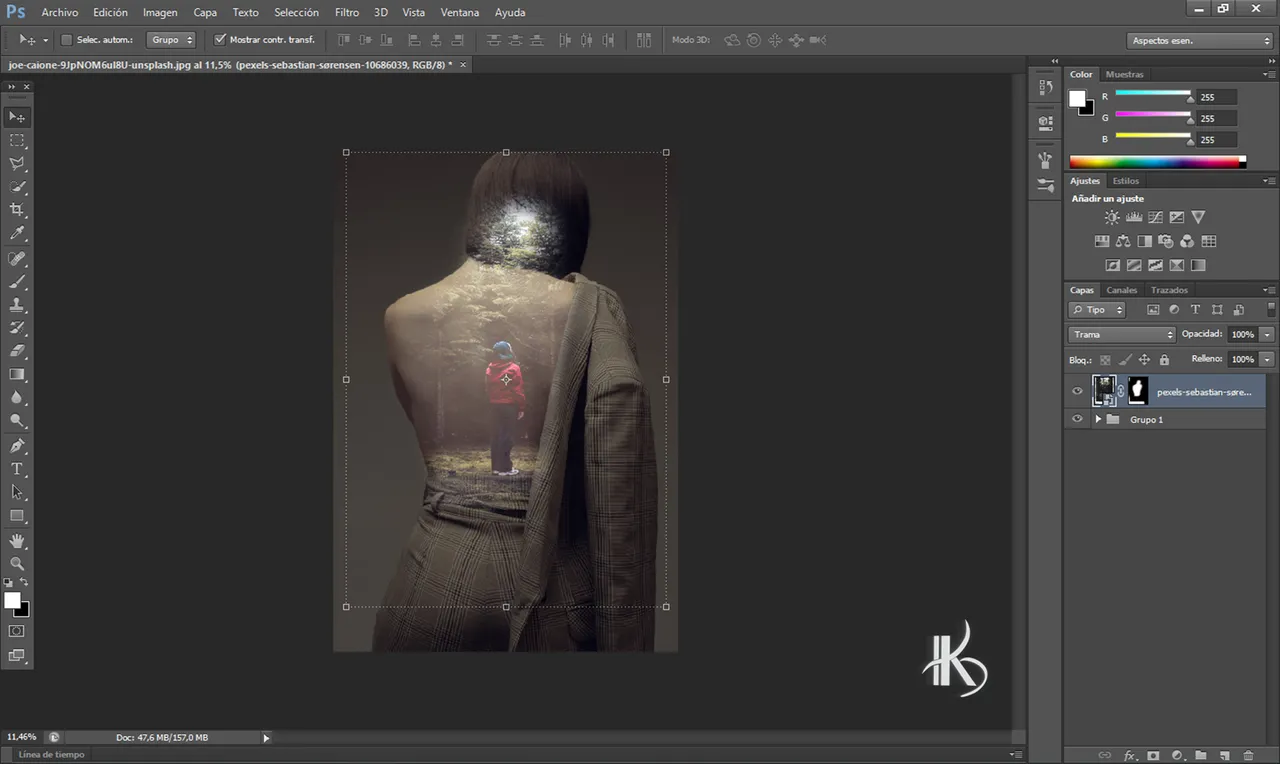Select the Eraser tool
Viewport: 1280px width, 764px height.
[x=17, y=351]
